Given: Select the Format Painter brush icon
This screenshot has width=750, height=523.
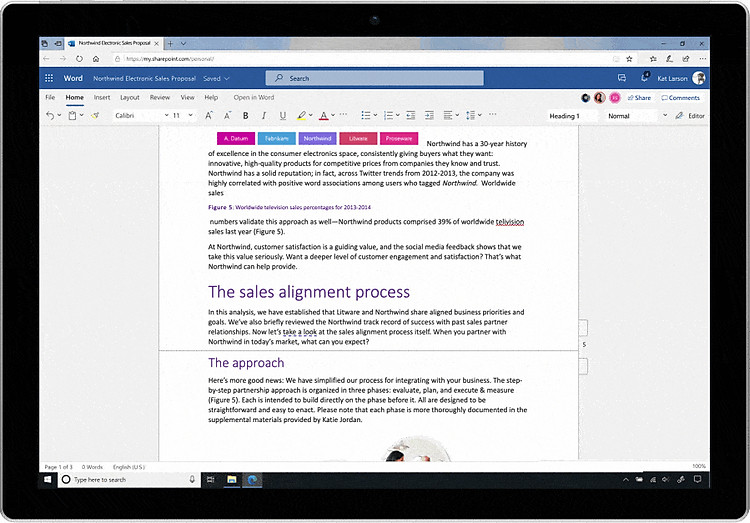Looking at the screenshot, I should 95,115.
